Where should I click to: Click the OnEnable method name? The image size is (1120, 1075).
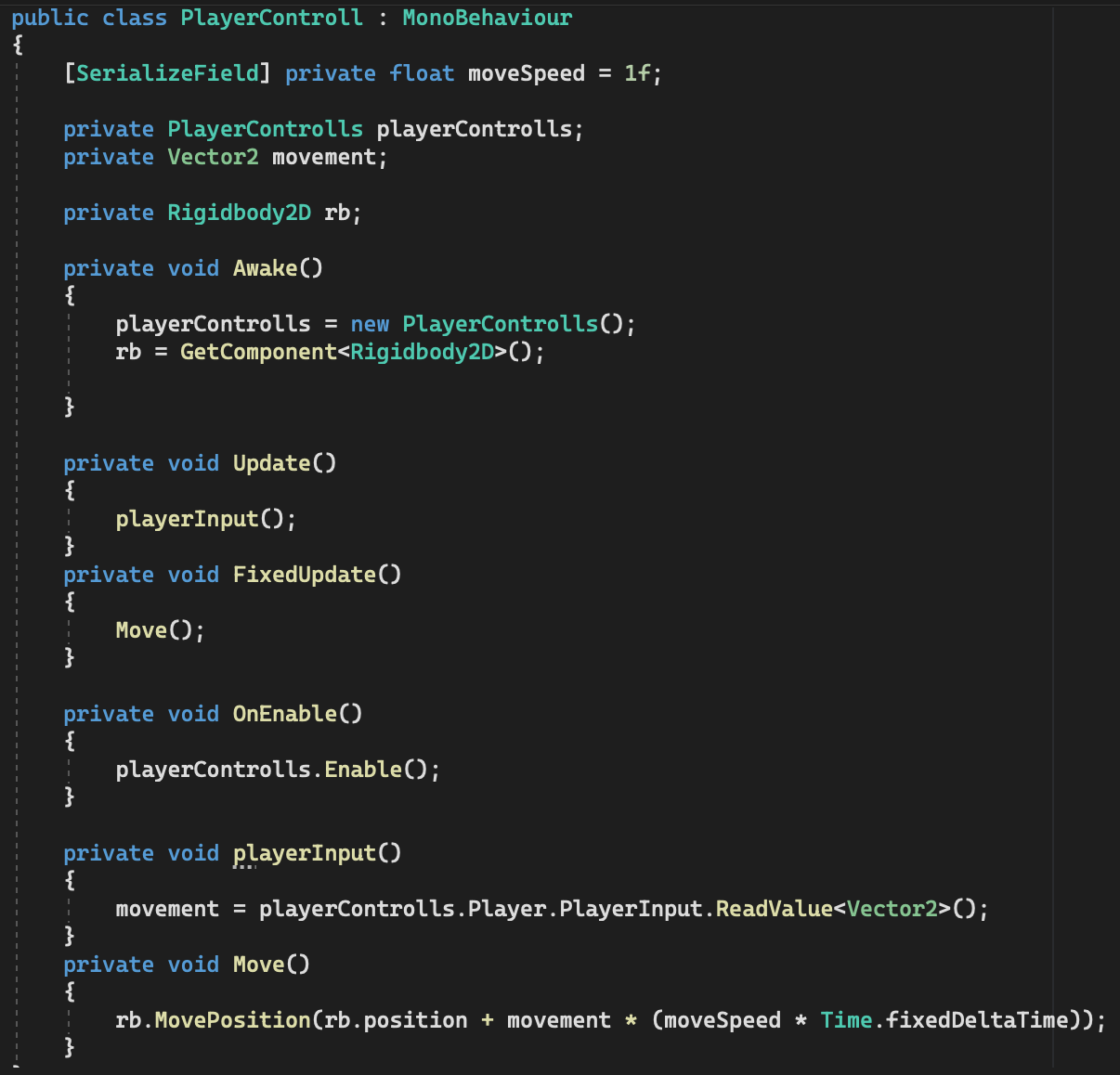[x=285, y=714]
